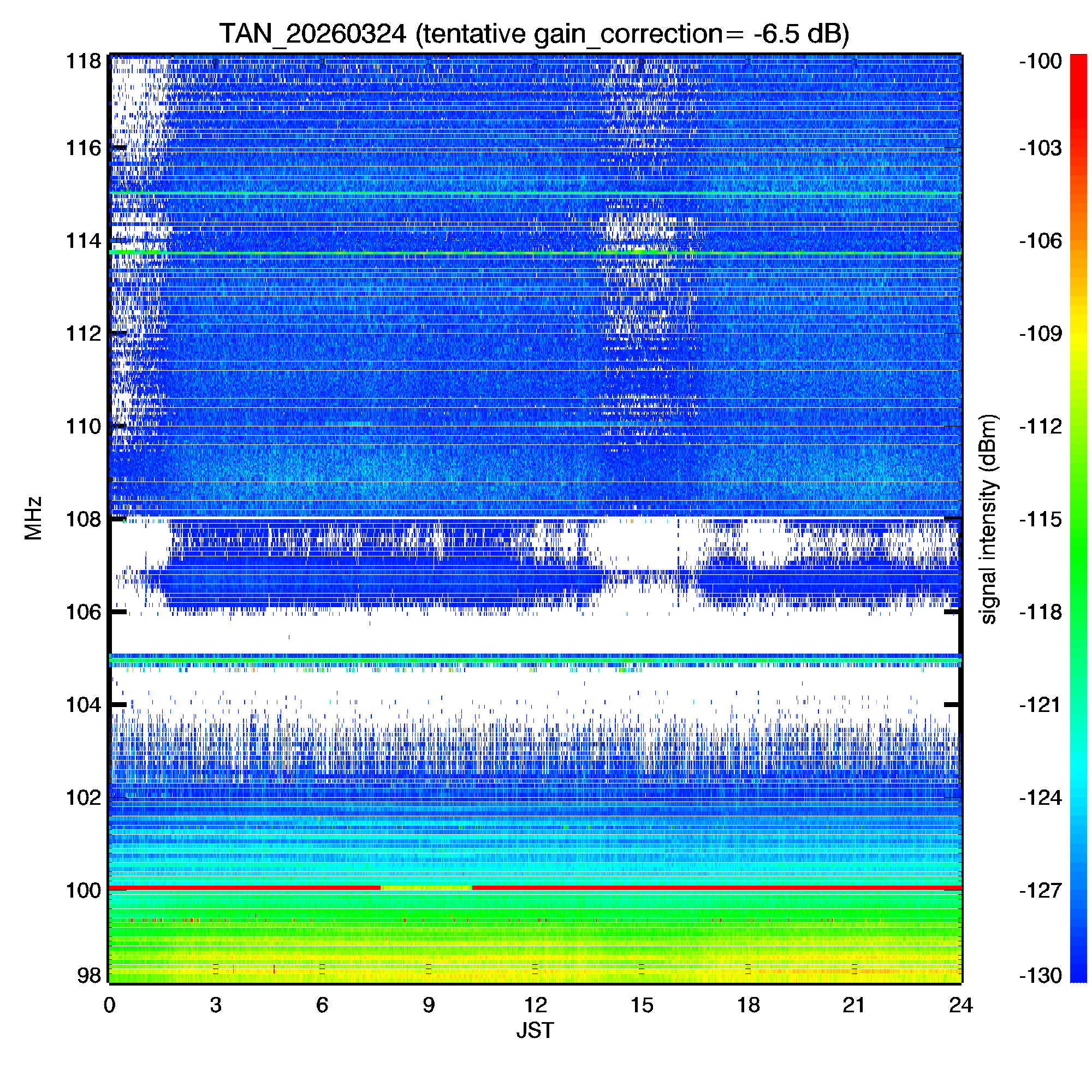Viewport: 1092px width, 1092px height.
Task: Click the -100 colorbar scale label
Action: point(1040,61)
